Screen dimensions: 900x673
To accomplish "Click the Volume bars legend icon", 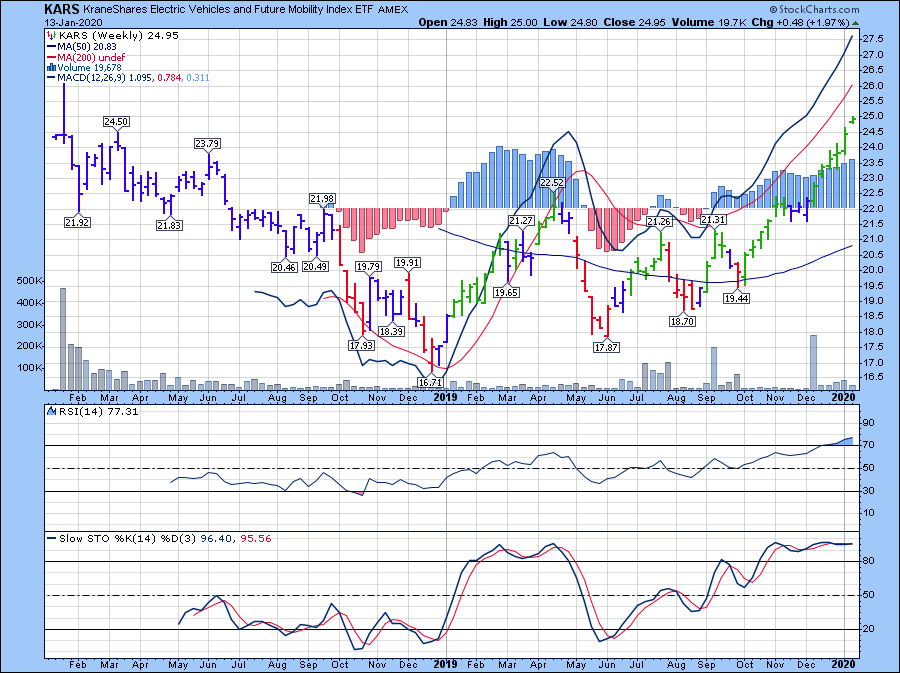I will [x=50, y=68].
